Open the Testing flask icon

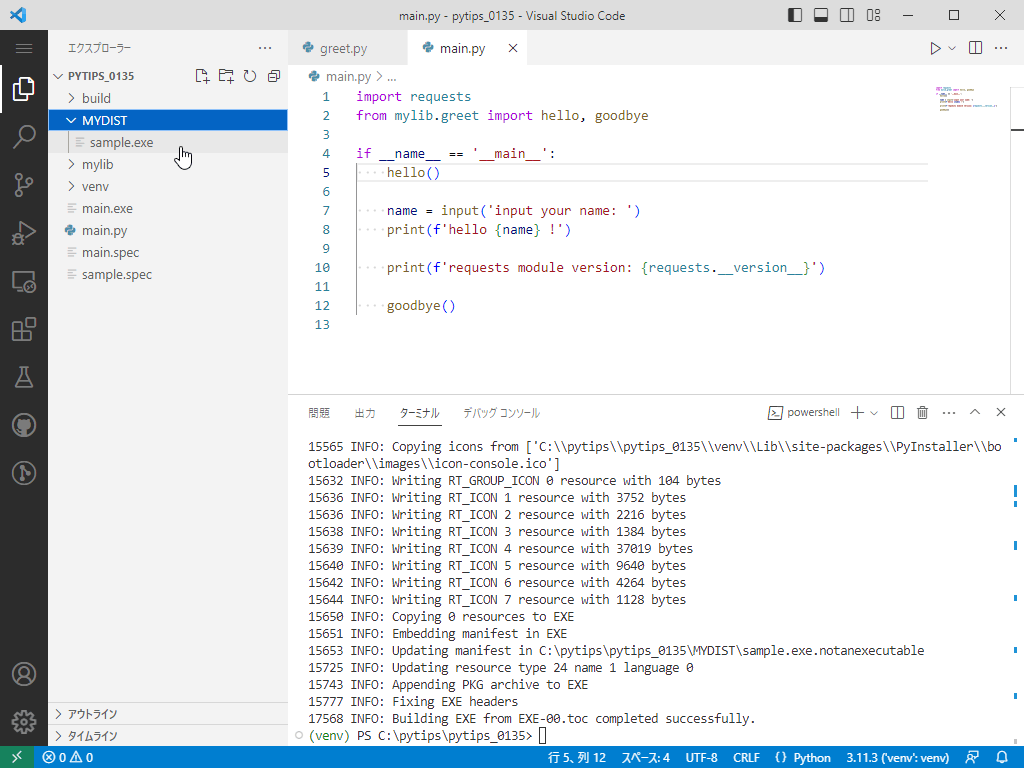point(24,377)
